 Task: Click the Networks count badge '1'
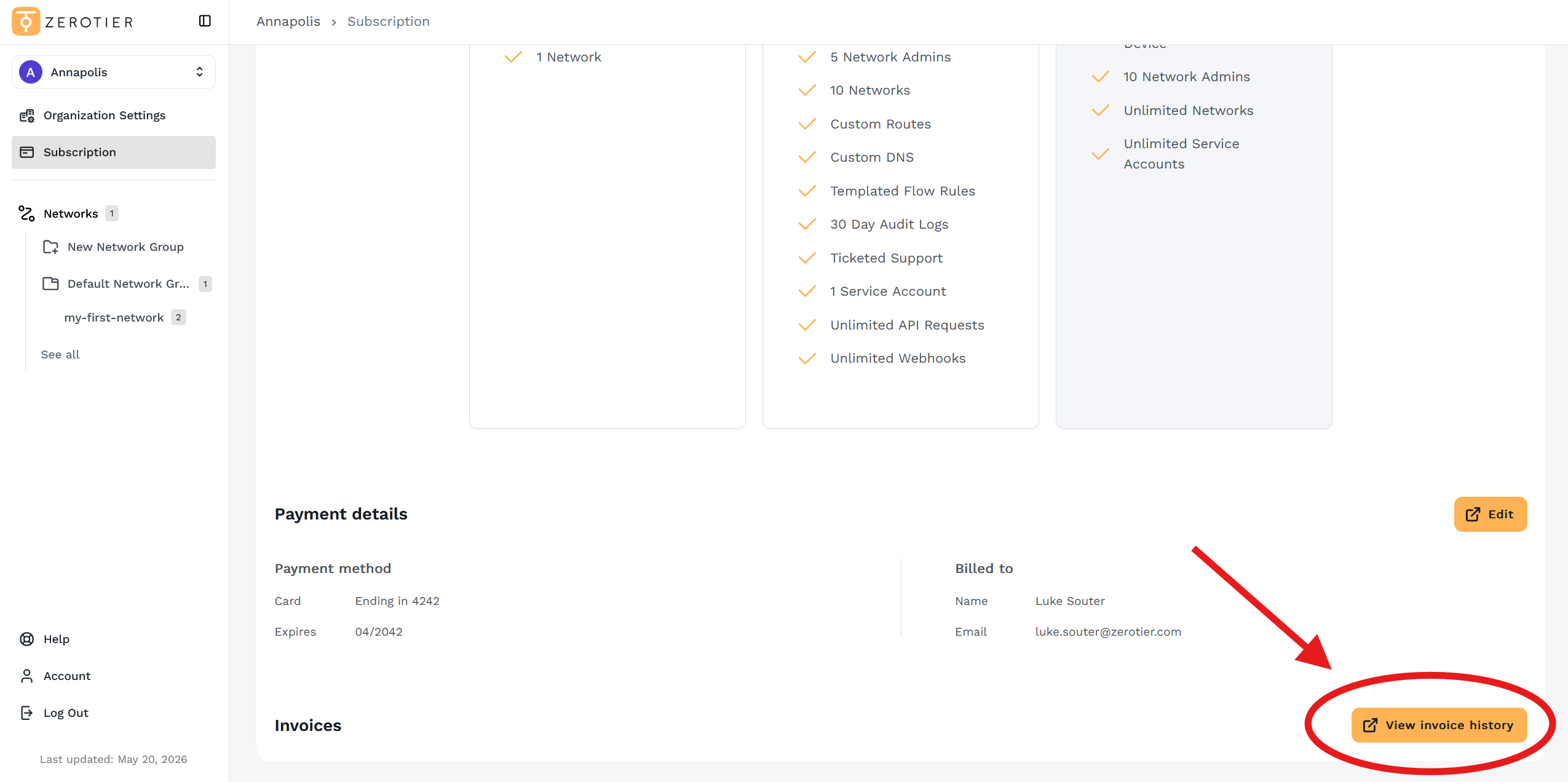(112, 213)
